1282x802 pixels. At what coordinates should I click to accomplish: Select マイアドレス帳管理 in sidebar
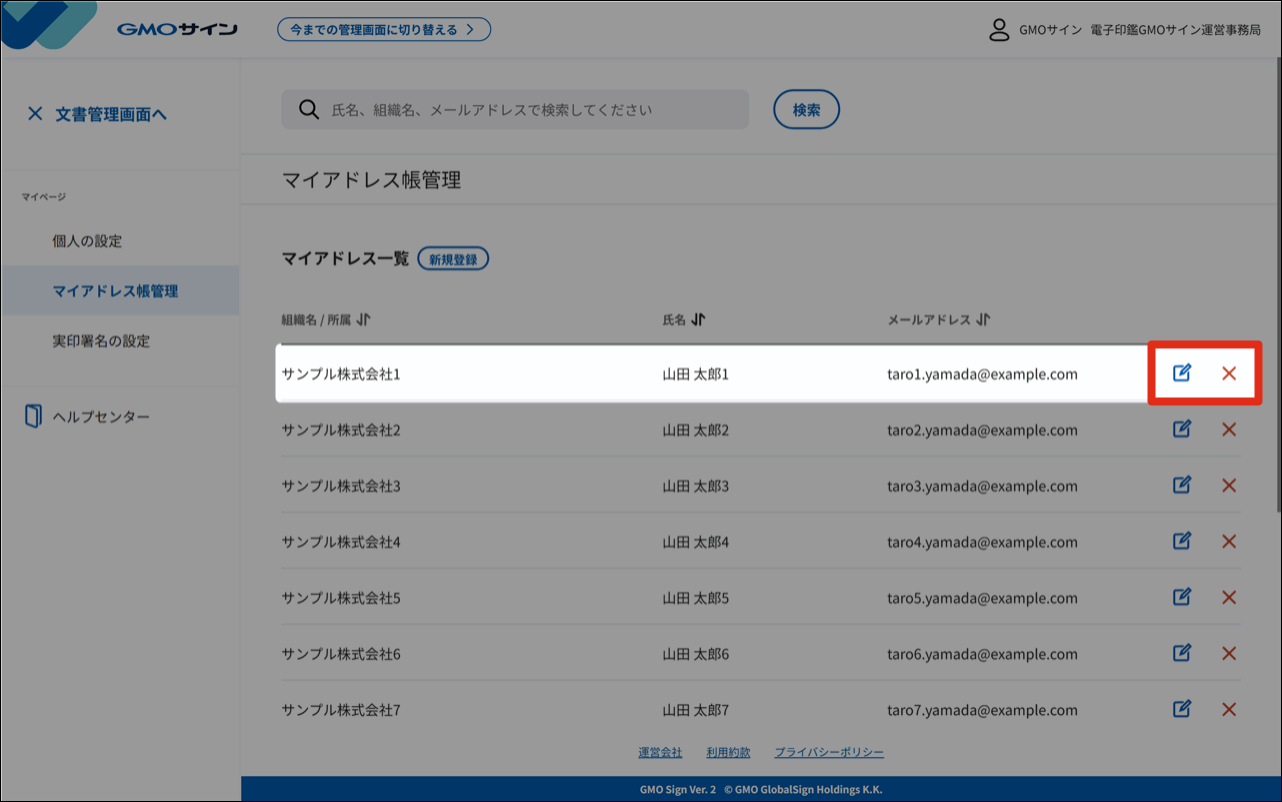tap(115, 291)
